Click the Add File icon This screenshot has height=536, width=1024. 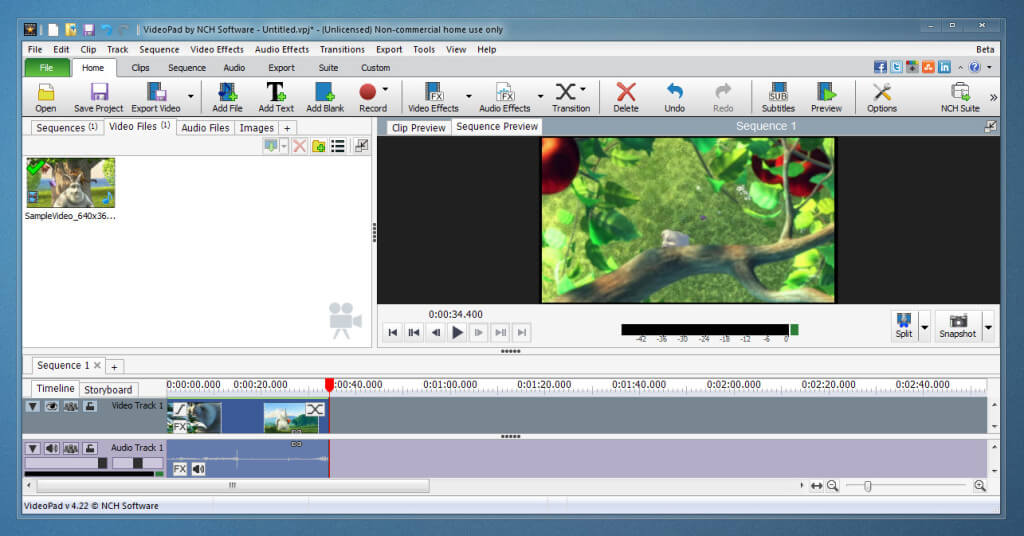[x=227, y=93]
